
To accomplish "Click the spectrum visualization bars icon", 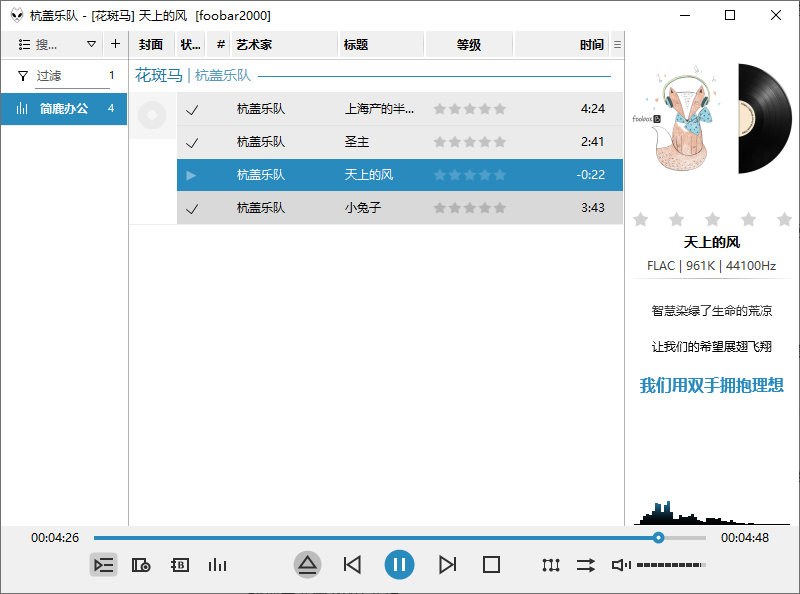I will point(217,565).
